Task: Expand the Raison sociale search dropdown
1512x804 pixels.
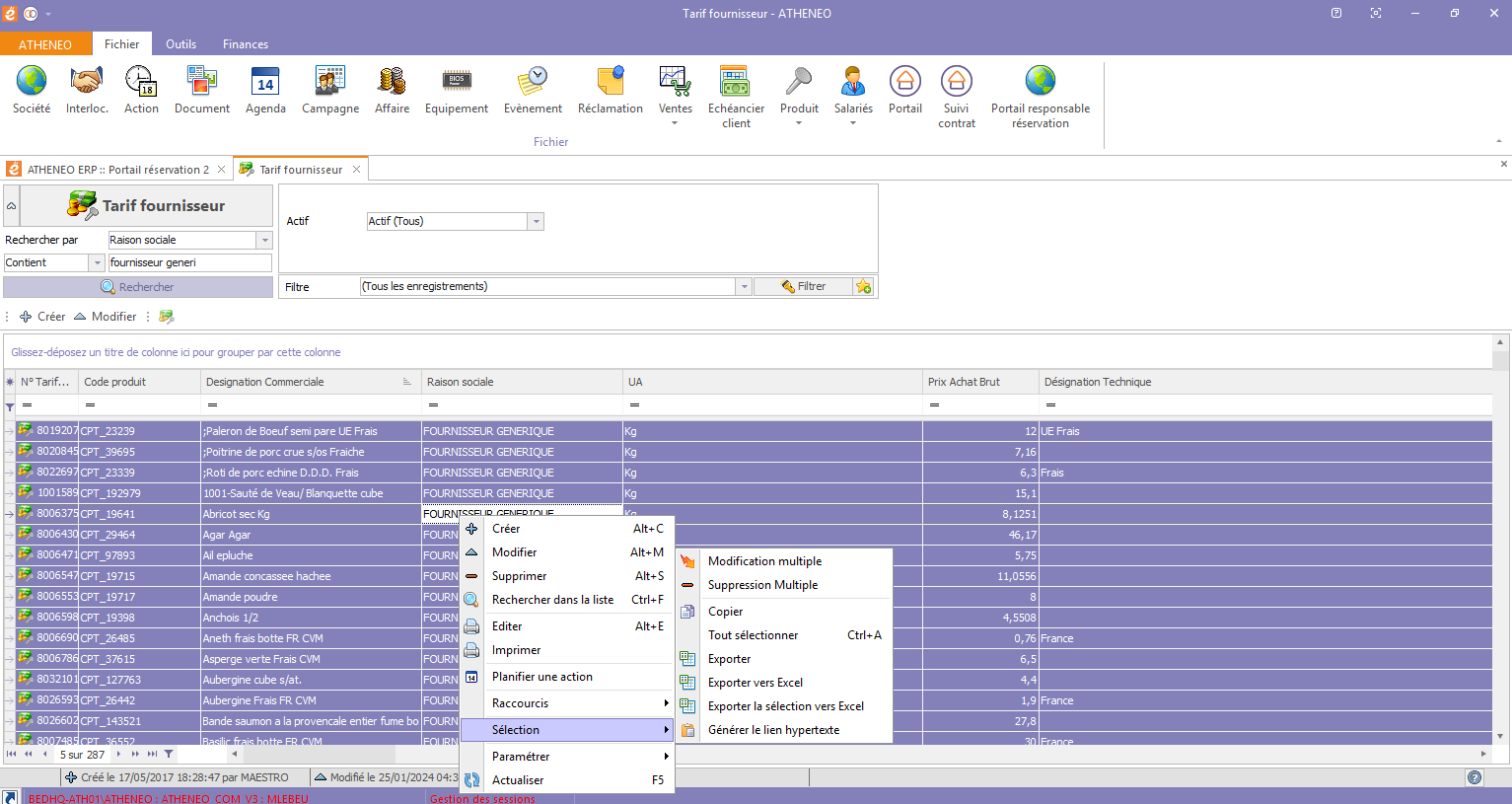Action: pyautogui.click(x=264, y=241)
